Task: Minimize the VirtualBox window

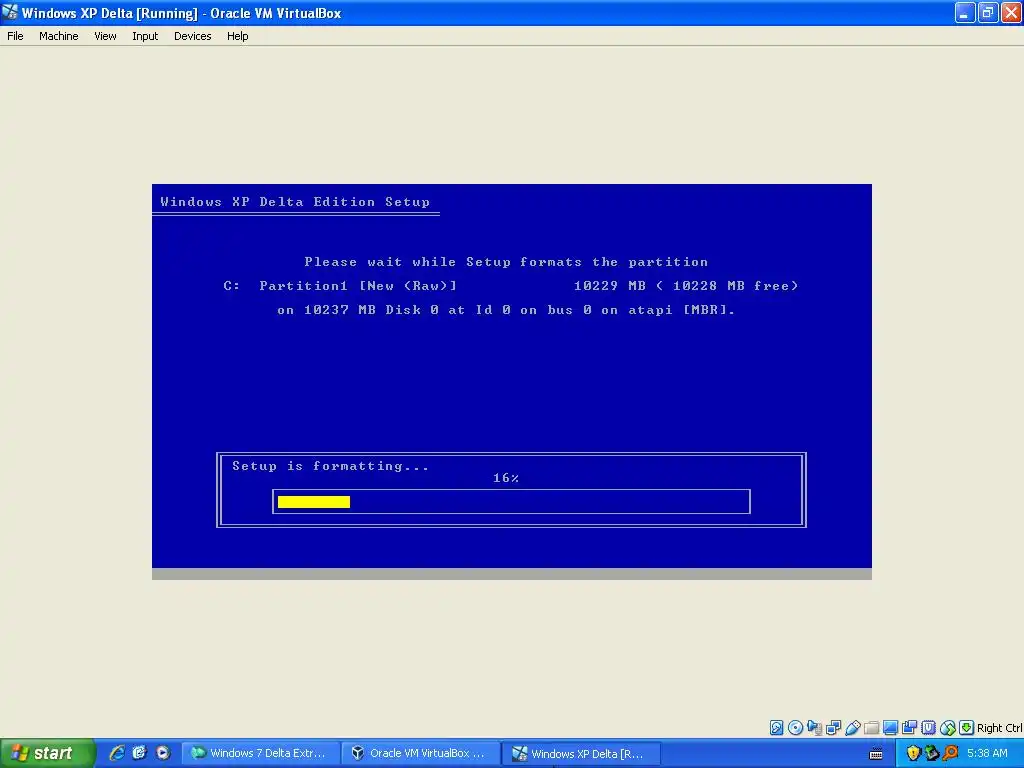Action: 965,12
